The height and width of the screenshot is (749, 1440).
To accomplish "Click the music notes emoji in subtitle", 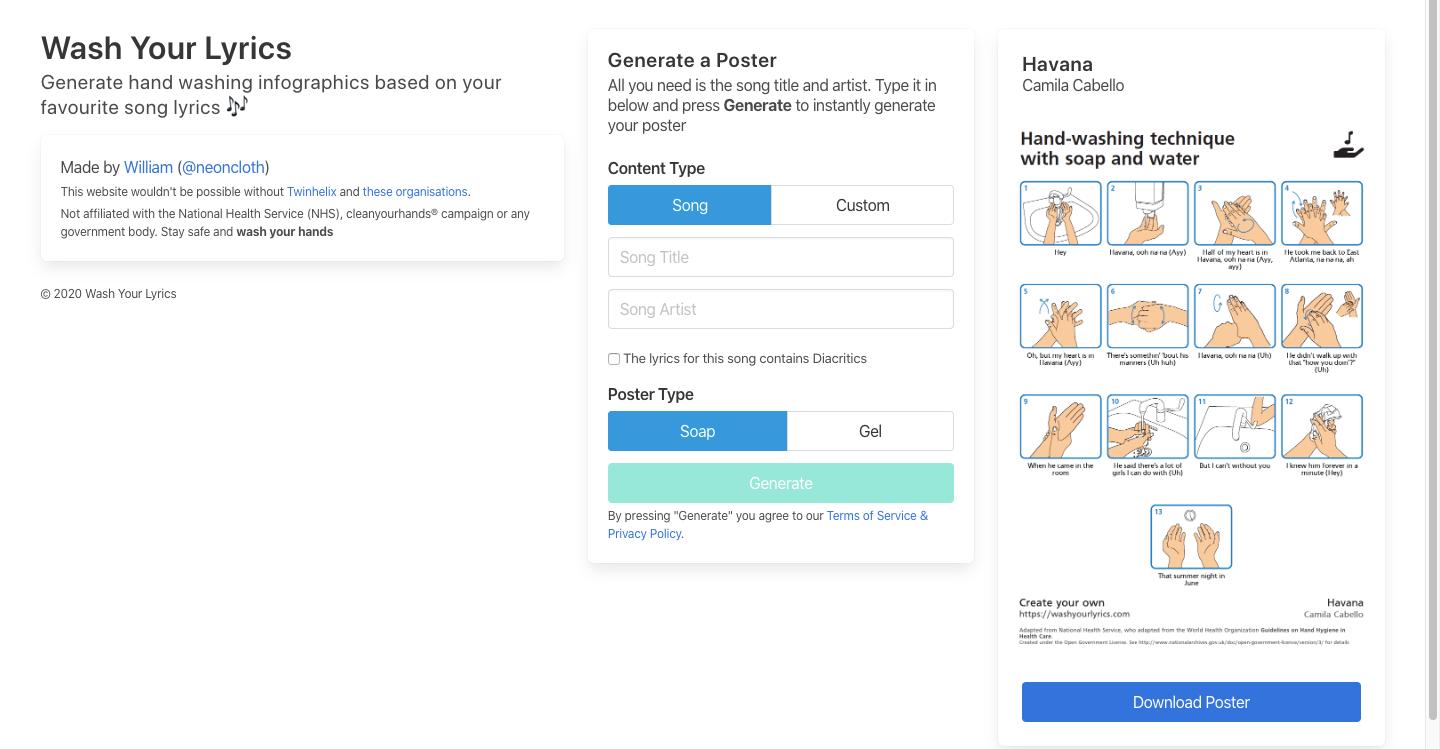I will 237,106.
